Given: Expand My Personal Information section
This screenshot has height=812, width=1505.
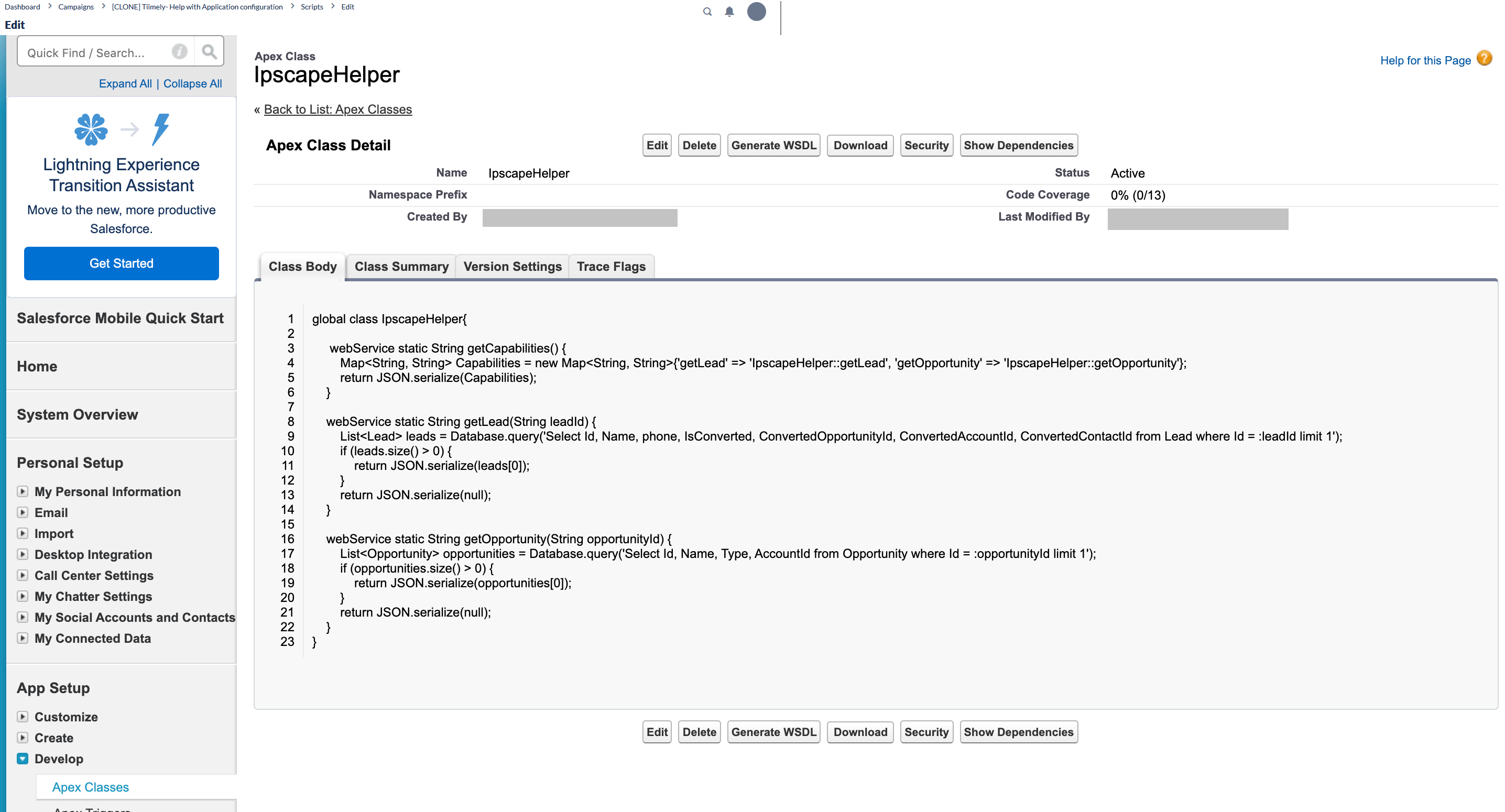Looking at the screenshot, I should click(x=24, y=491).
